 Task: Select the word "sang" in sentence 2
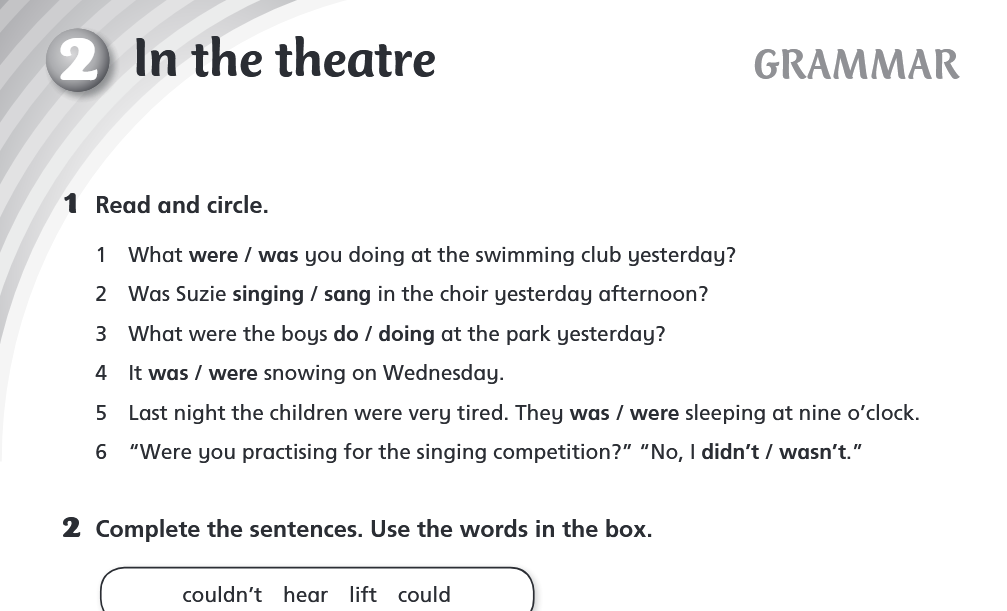[347, 295]
